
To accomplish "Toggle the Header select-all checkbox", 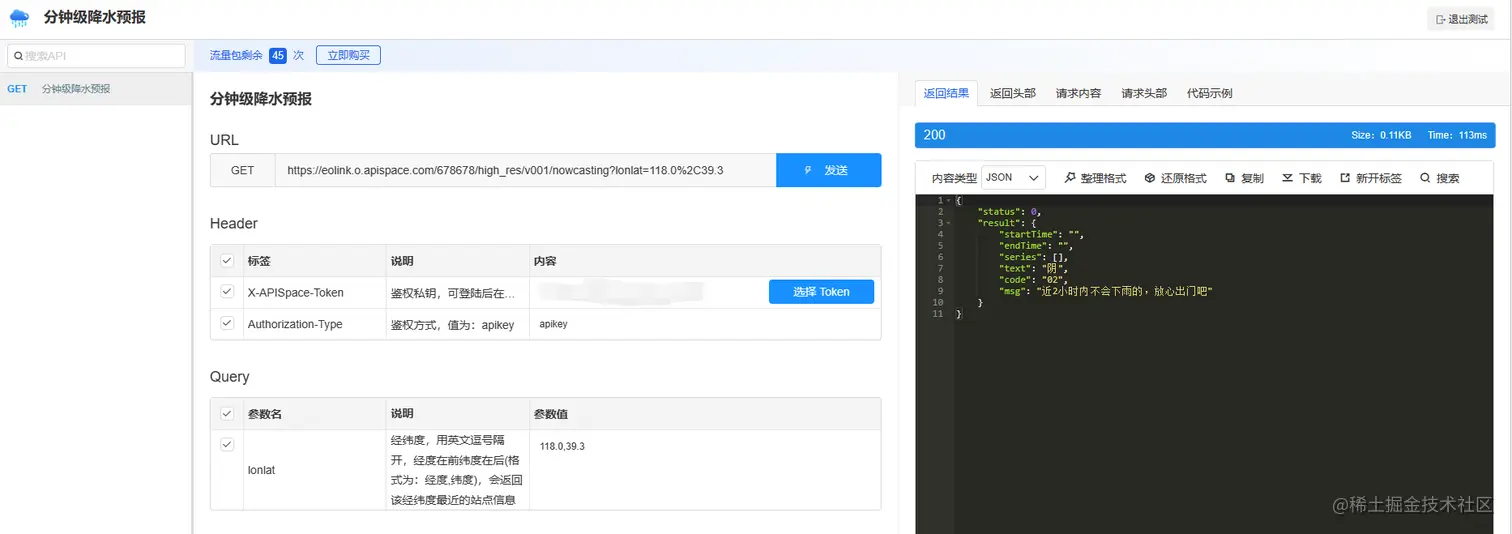I will point(227,261).
